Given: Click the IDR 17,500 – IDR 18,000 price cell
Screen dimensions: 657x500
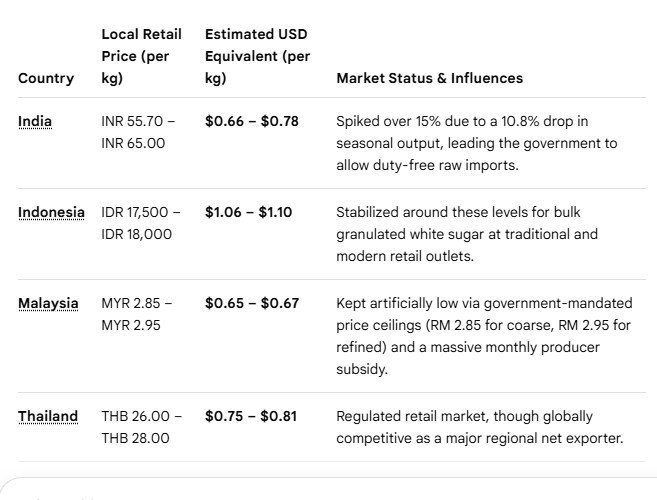Looking at the screenshot, I should click(x=141, y=223).
